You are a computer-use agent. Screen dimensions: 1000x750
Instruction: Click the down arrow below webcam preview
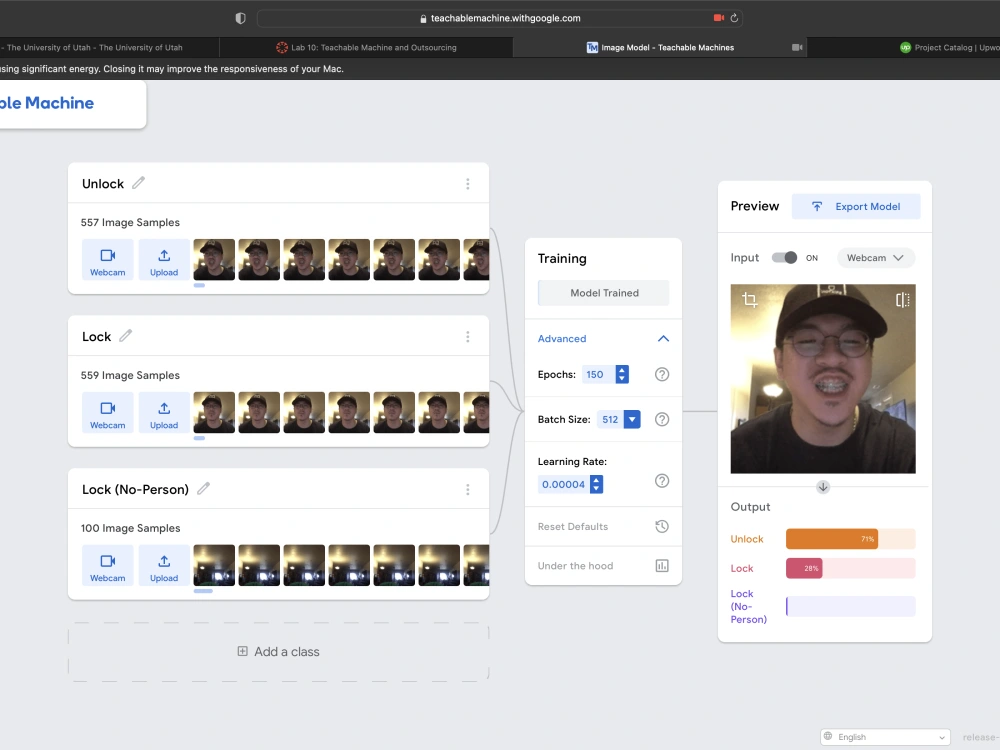(823, 487)
